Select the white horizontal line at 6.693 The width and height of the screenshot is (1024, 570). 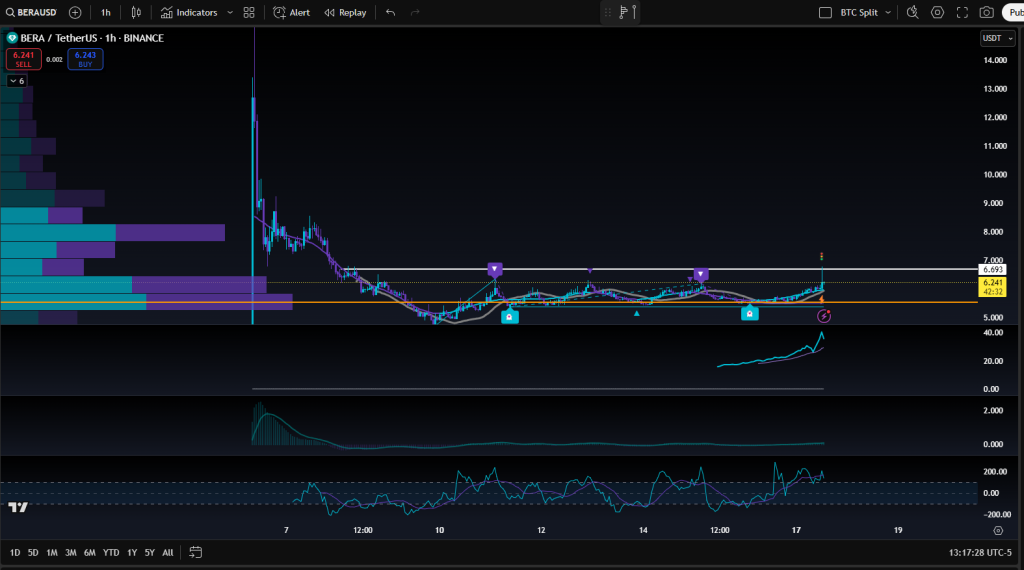pos(660,269)
